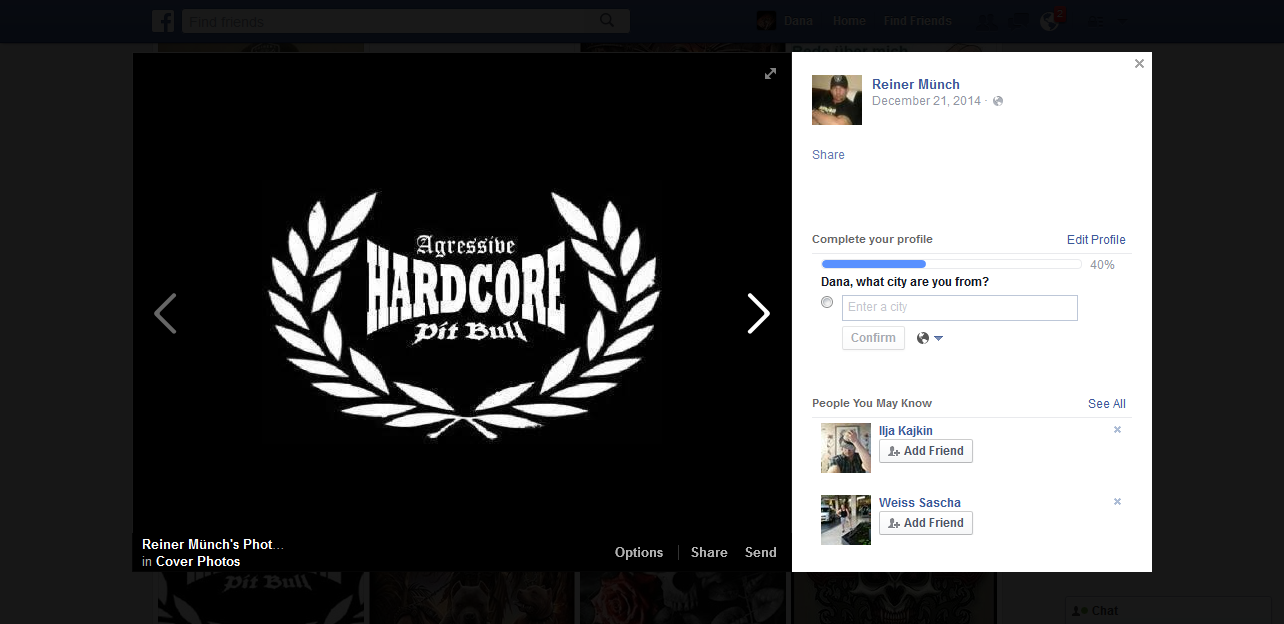Image resolution: width=1284 pixels, height=624 pixels.
Task: Go to Home in the top bar
Action: click(849, 21)
